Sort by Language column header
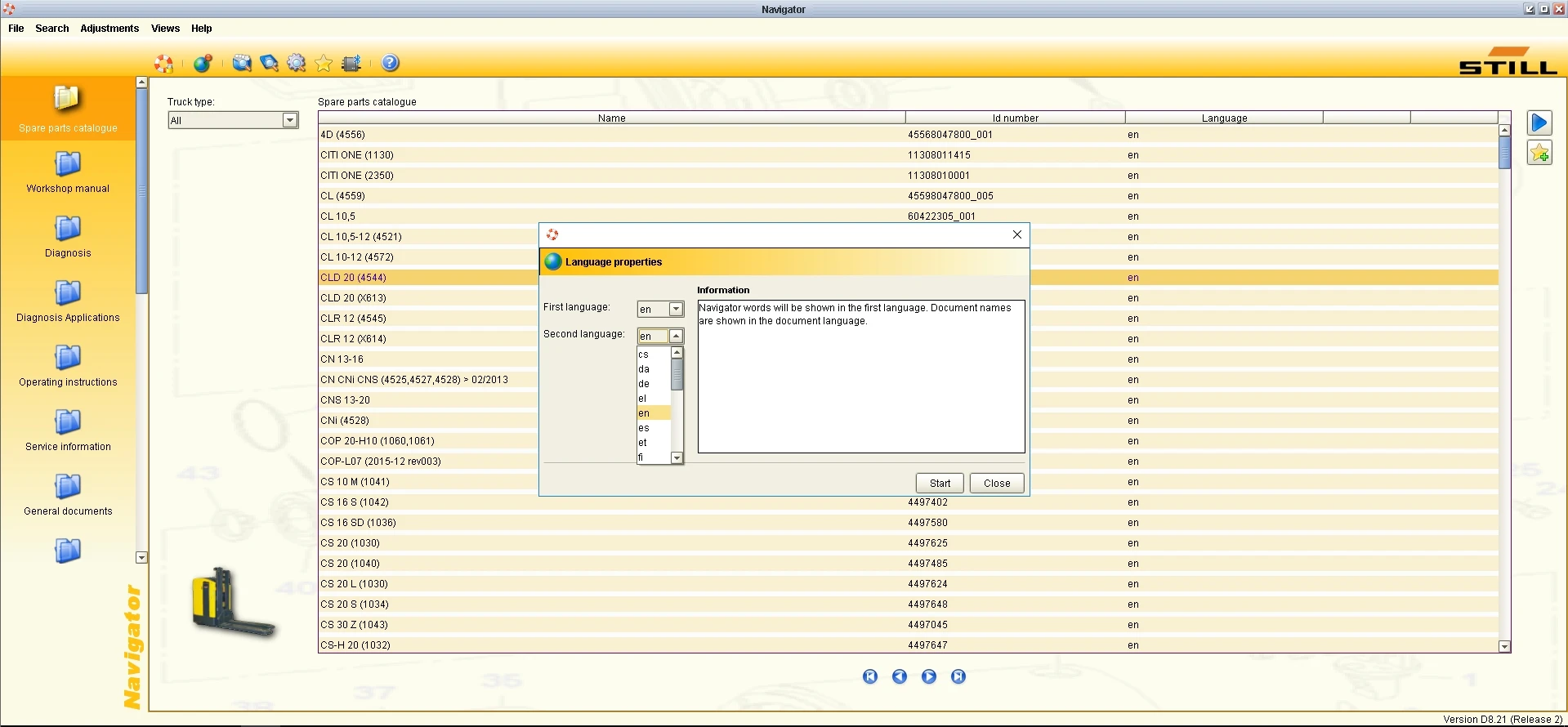The image size is (1568, 727). [1224, 118]
